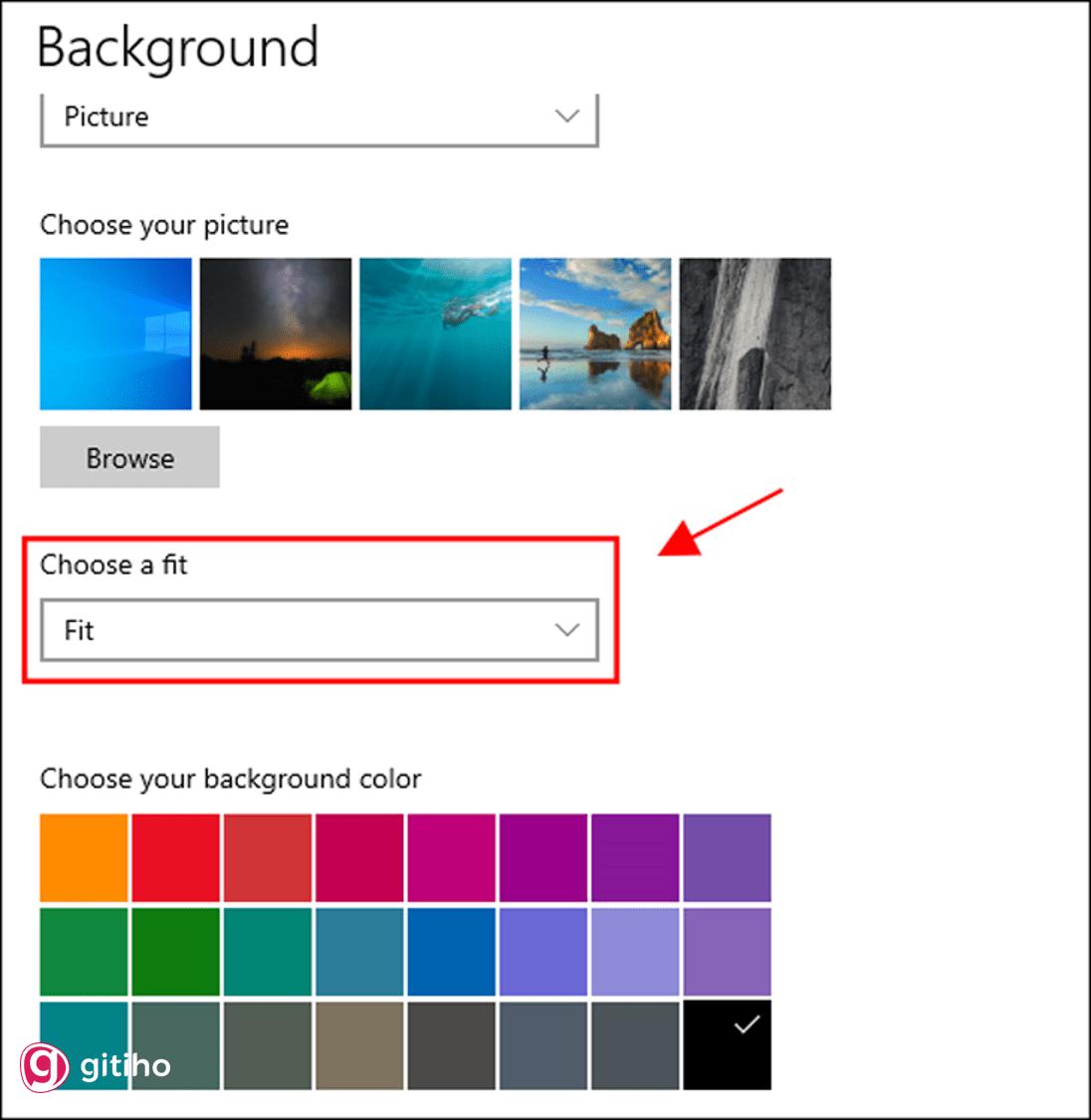The width and height of the screenshot is (1091, 1120).
Task: Select the dark green color swatch
Action: click(x=175, y=952)
